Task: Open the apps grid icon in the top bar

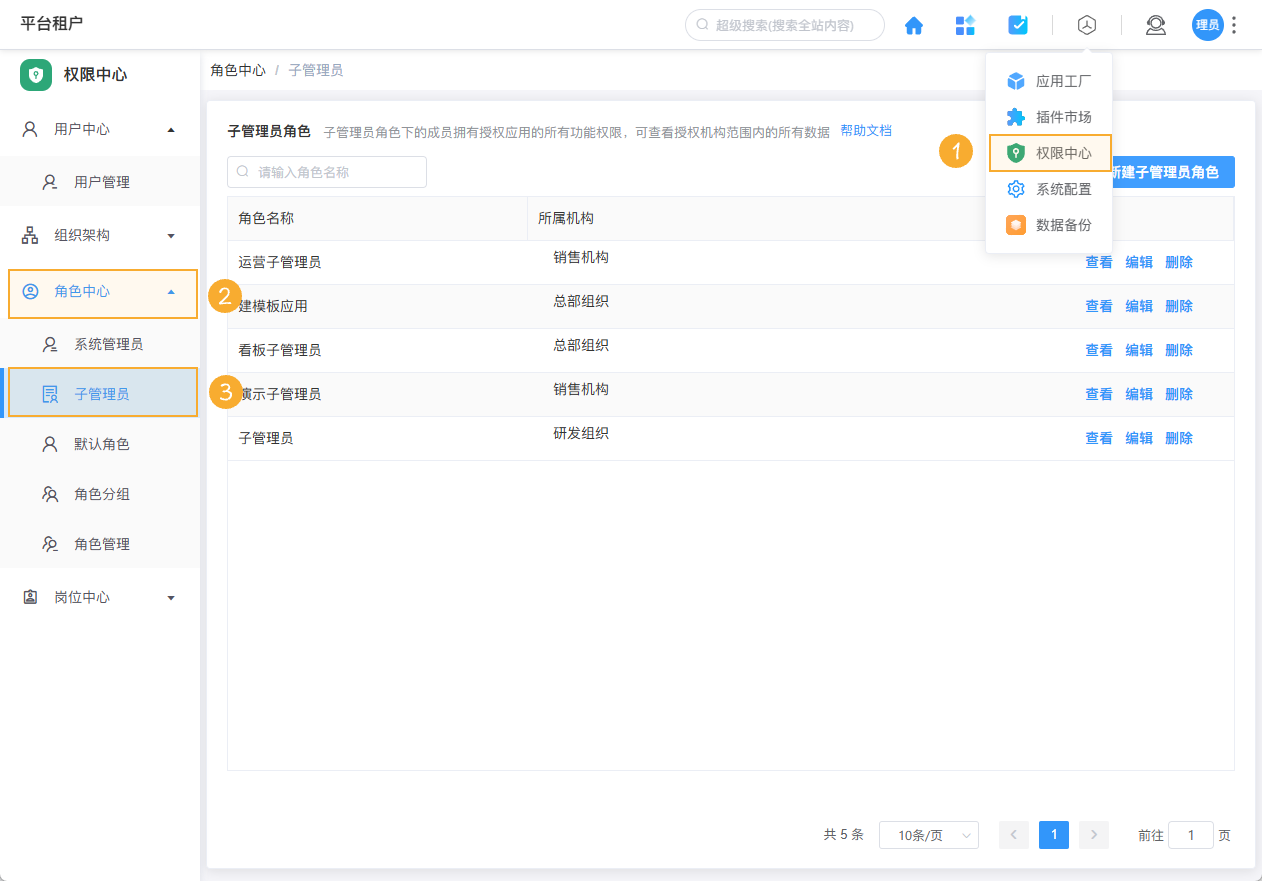Action: (965, 25)
